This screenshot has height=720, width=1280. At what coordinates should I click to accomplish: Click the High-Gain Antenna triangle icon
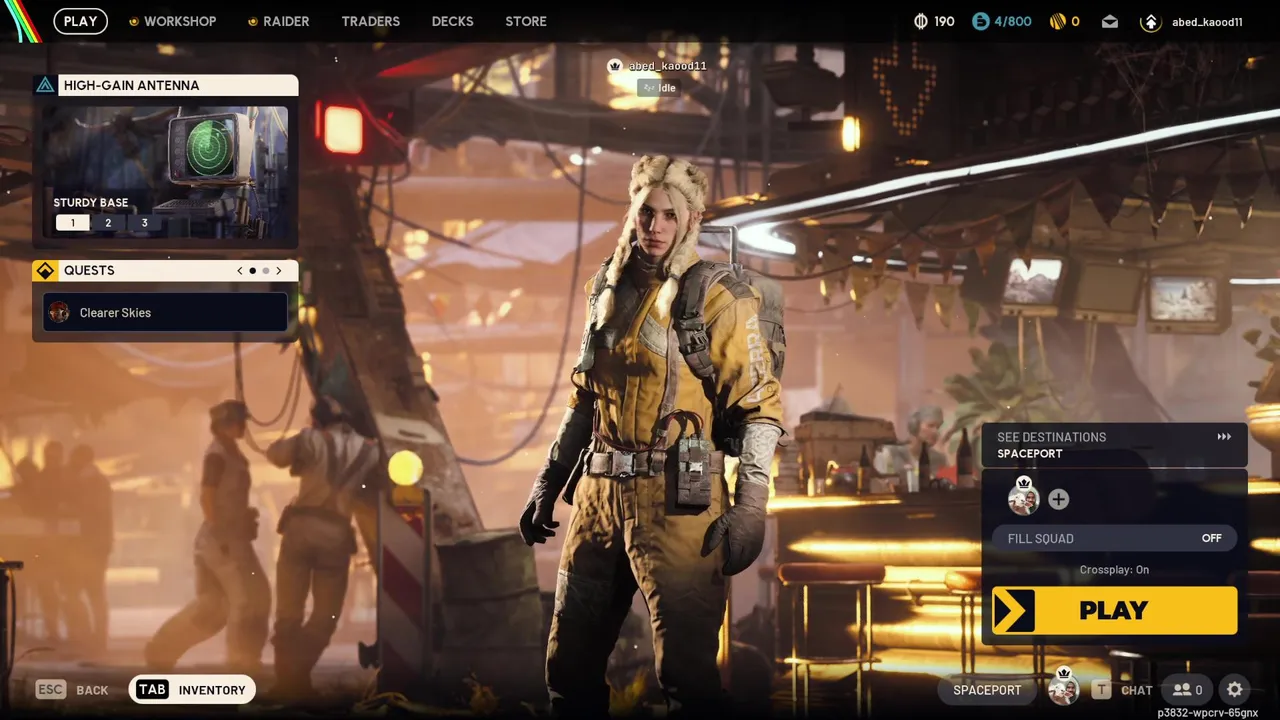click(45, 85)
